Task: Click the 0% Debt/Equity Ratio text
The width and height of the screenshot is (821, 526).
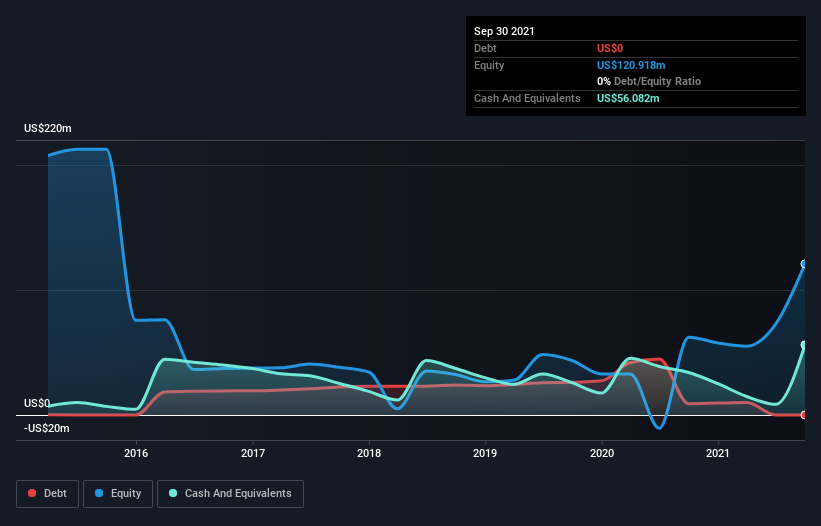Action: [649, 81]
